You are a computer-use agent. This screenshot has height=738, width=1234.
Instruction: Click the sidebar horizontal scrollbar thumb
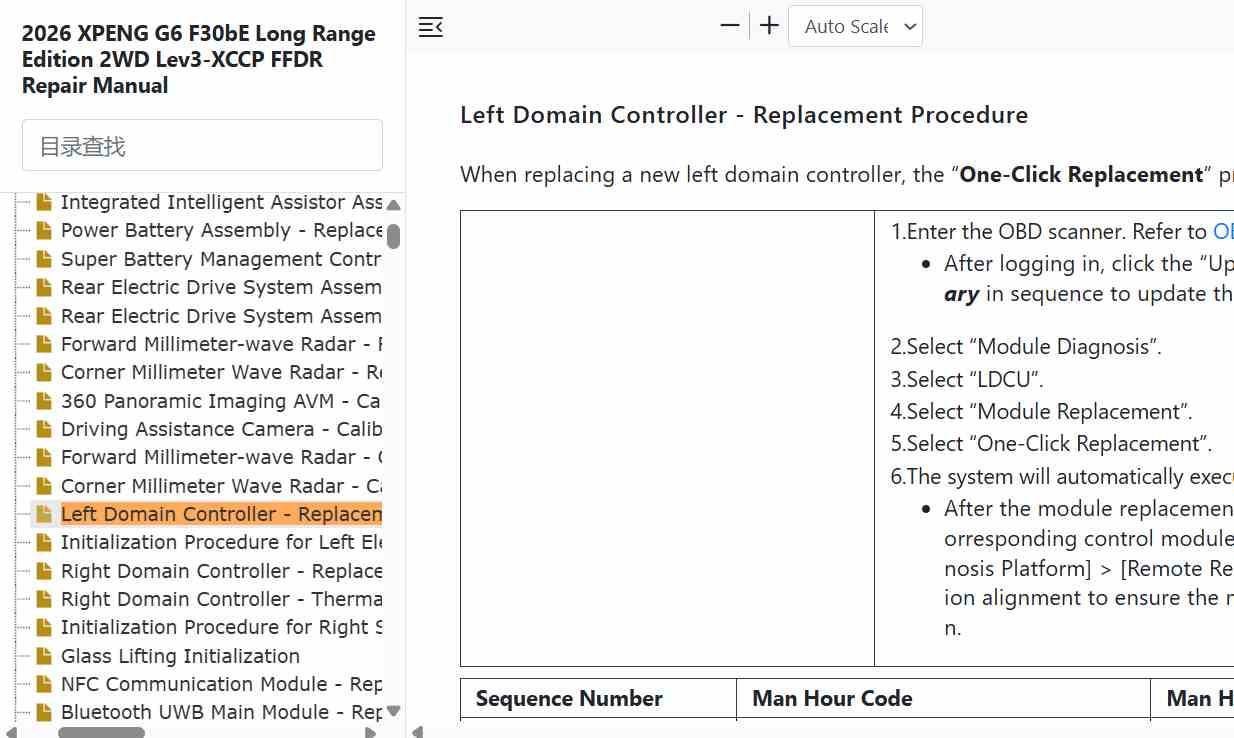[101, 733]
